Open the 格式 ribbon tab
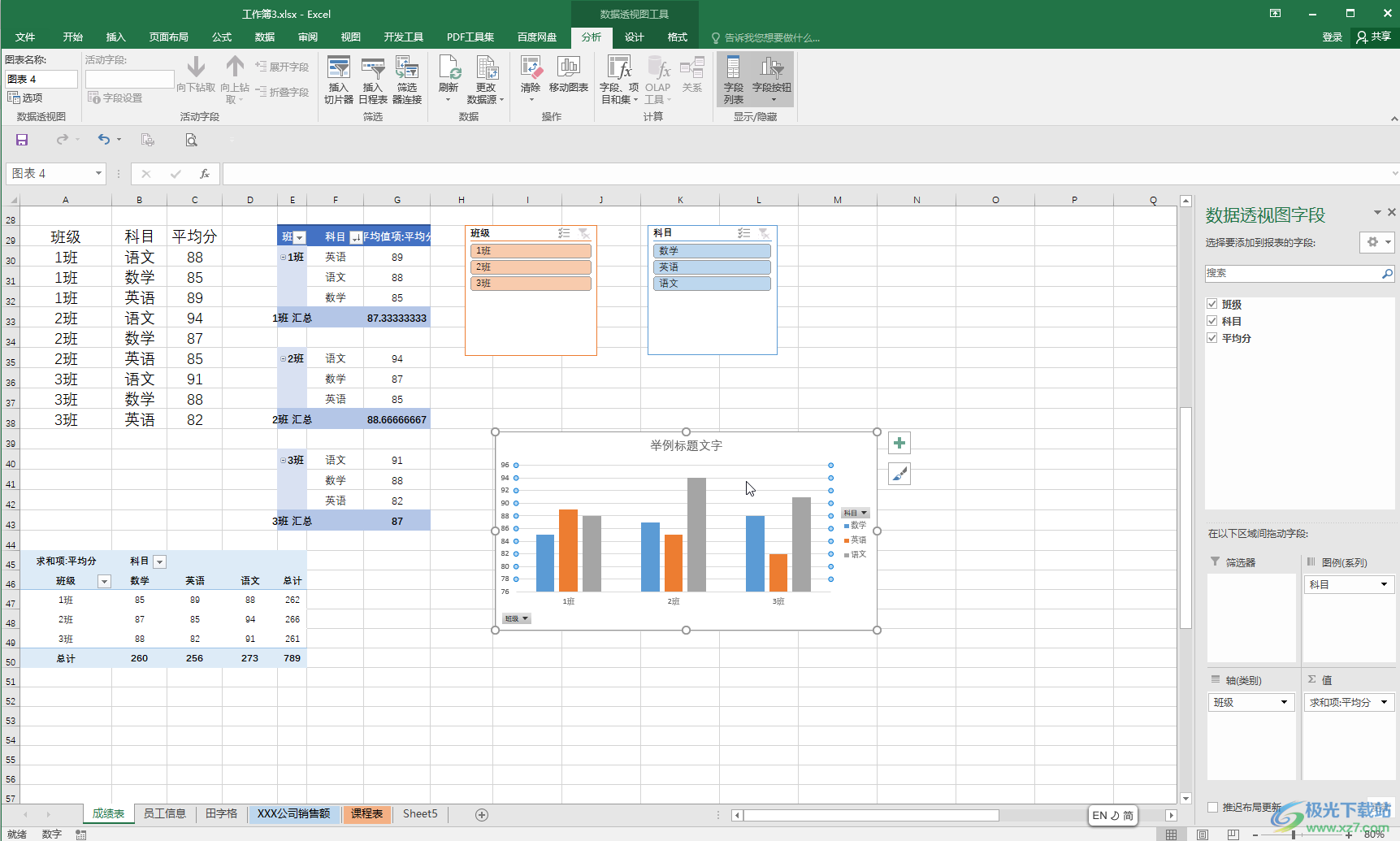Viewport: 1400px width, 841px height. (x=678, y=37)
